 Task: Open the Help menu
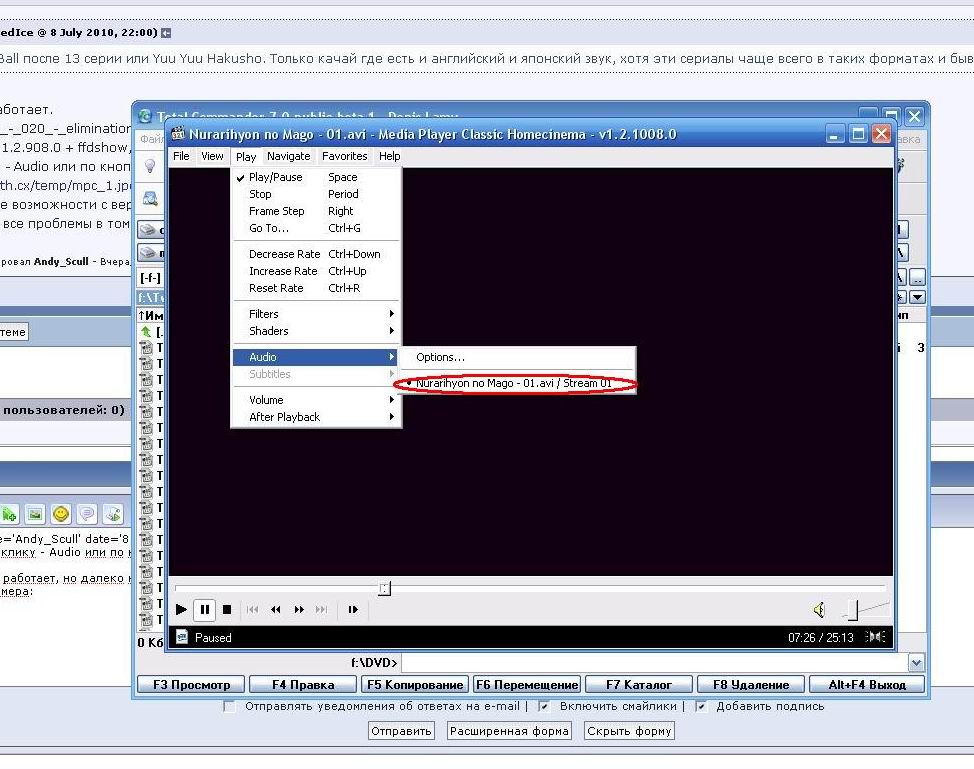389,156
